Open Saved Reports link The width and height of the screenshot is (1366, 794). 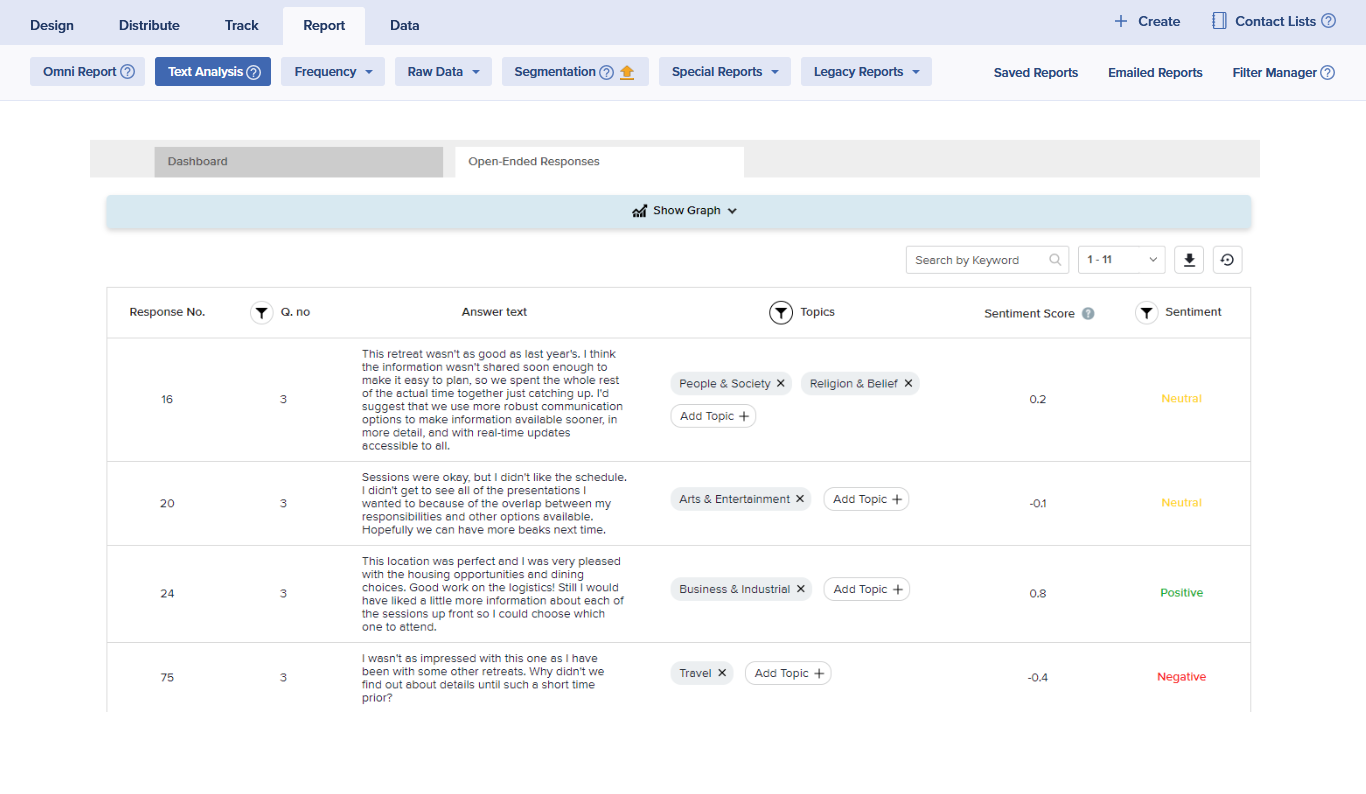[1035, 73]
